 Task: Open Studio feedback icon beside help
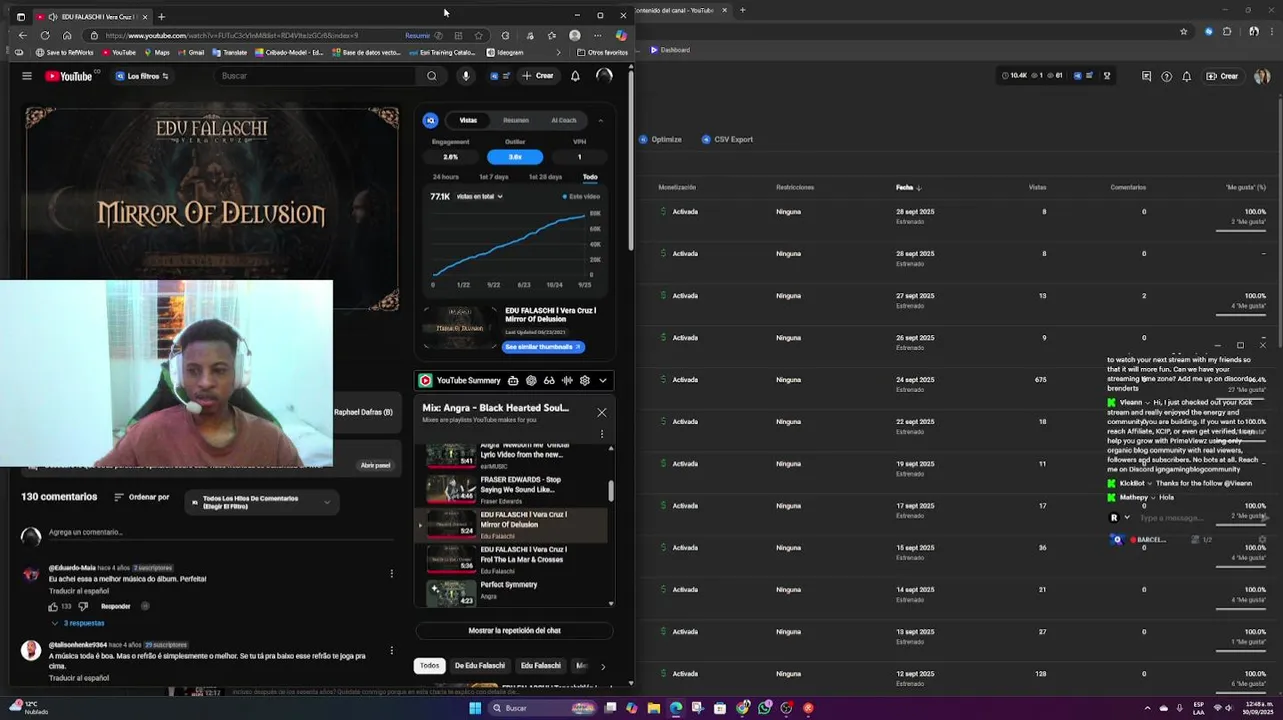(1146, 76)
